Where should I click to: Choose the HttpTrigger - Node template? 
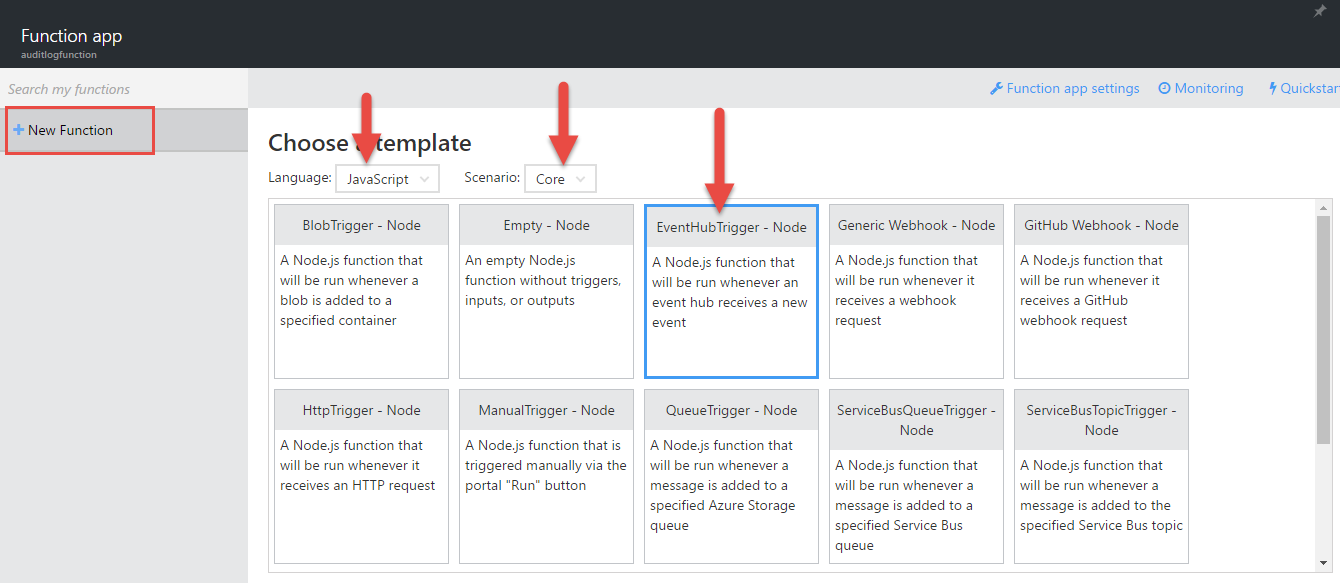click(361, 476)
